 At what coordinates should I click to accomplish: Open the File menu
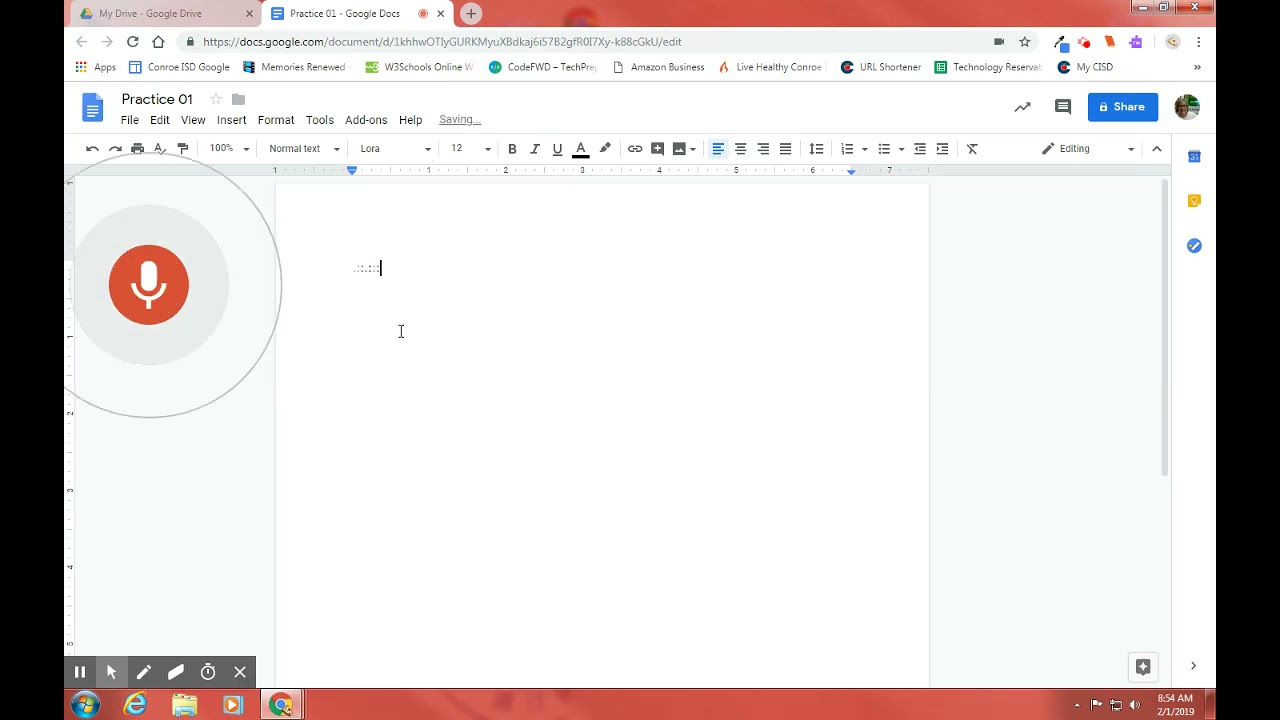point(130,120)
